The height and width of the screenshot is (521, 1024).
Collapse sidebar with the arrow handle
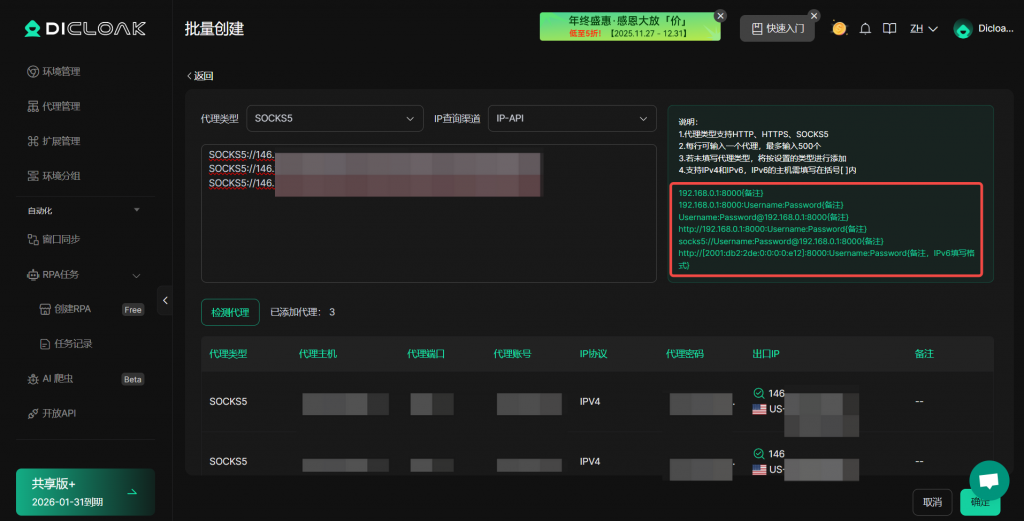click(x=165, y=300)
